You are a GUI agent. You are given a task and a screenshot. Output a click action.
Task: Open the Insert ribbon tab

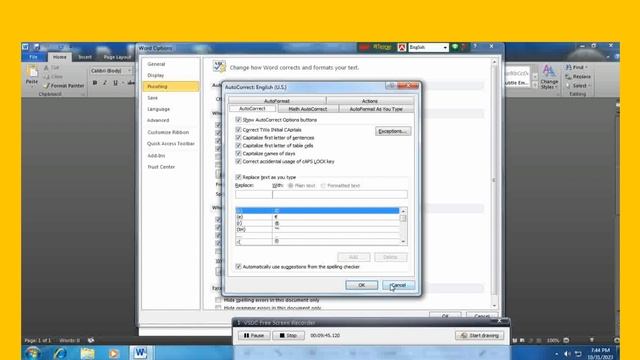coord(85,57)
